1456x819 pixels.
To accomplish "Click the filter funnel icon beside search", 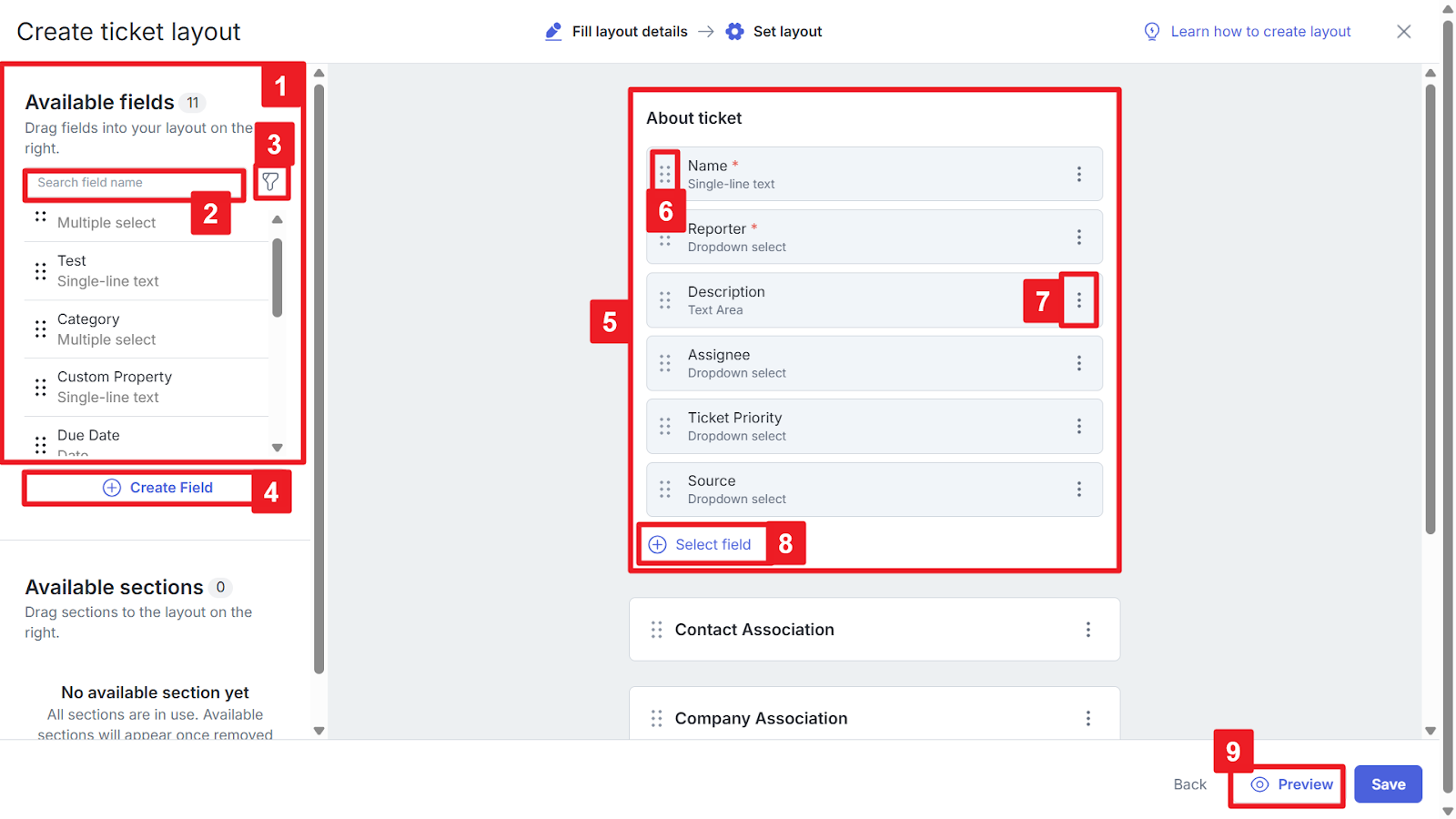I will (270, 182).
